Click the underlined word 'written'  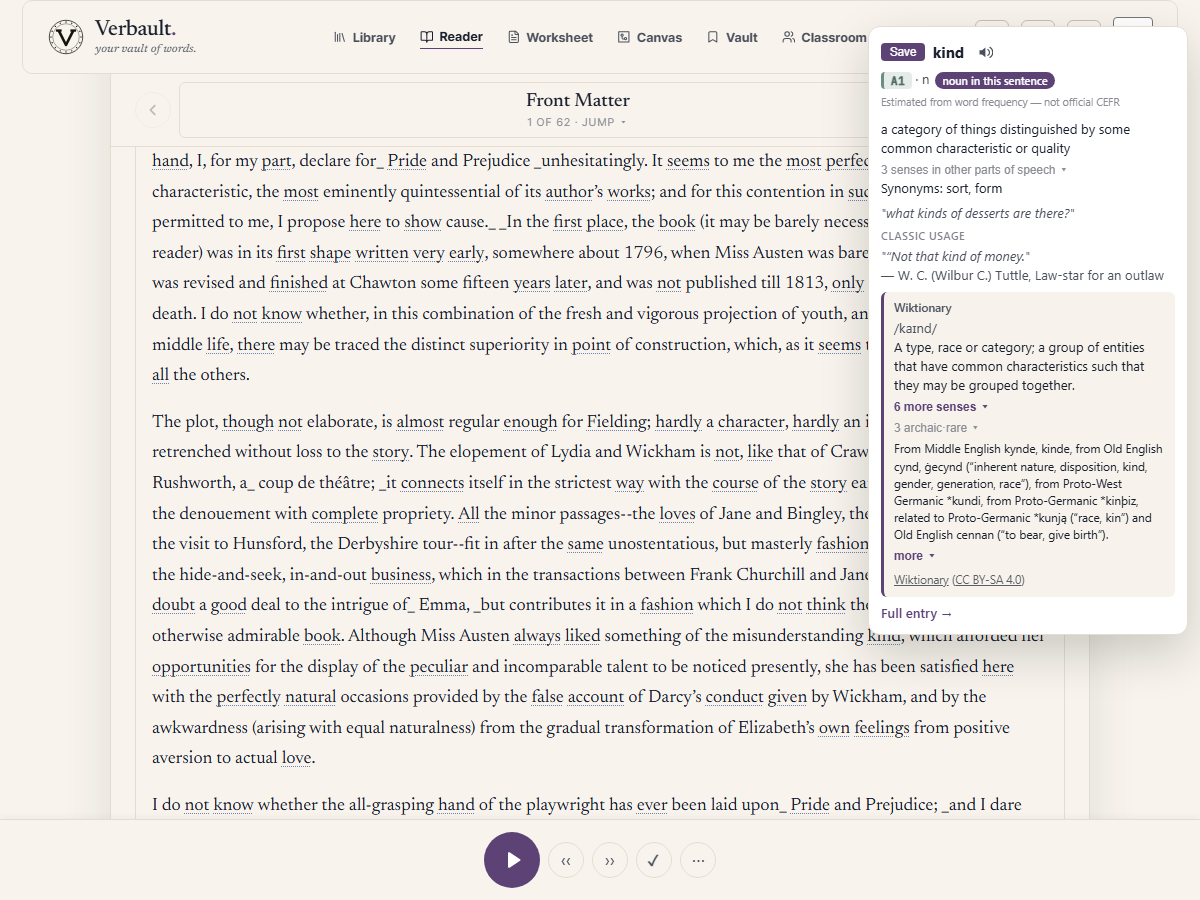(x=382, y=253)
